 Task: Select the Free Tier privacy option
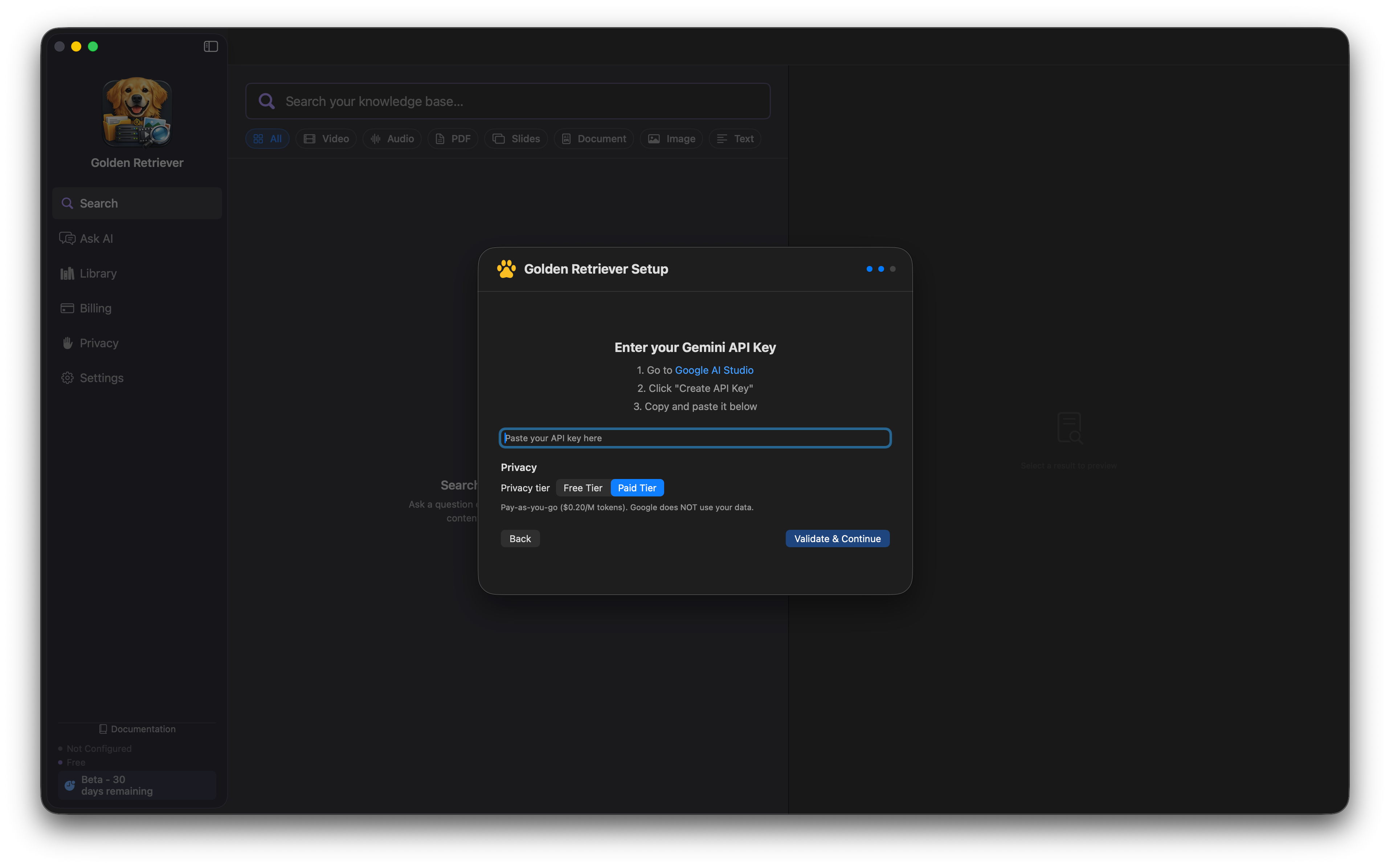coord(583,488)
